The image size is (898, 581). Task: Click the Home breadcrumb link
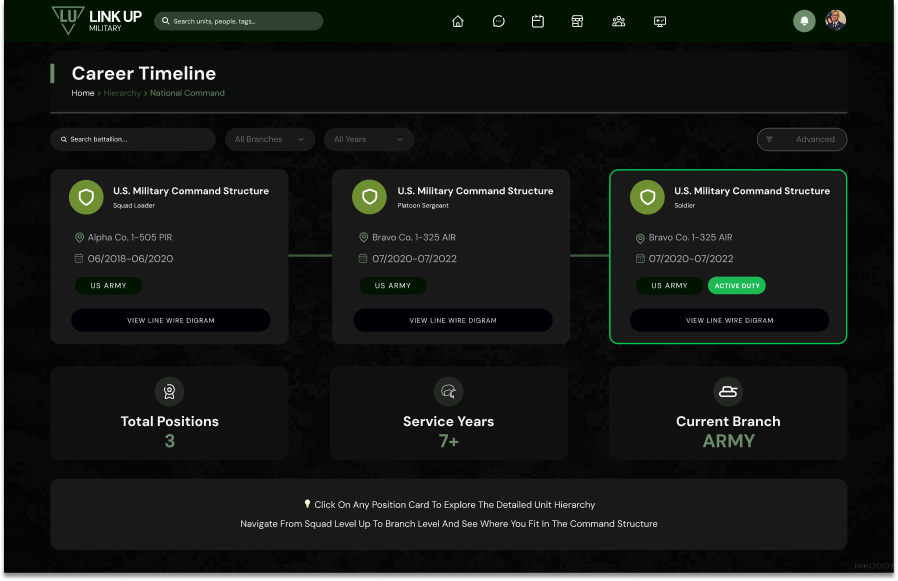83,93
